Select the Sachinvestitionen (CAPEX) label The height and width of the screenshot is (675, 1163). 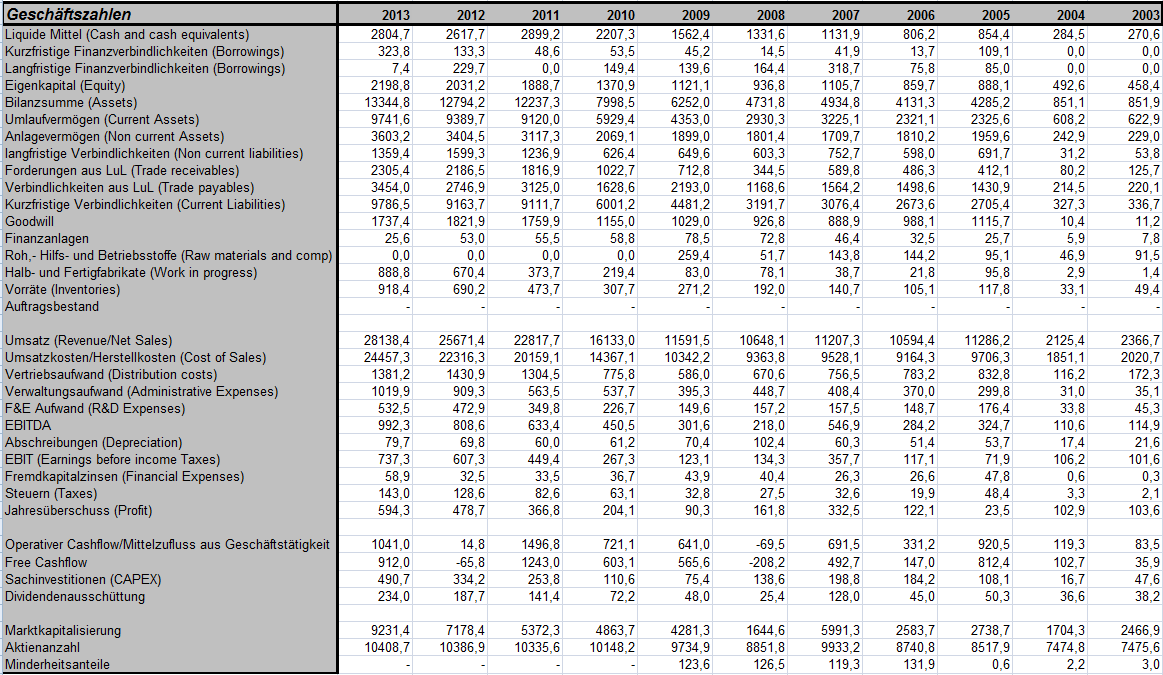pyautogui.click(x=83, y=580)
